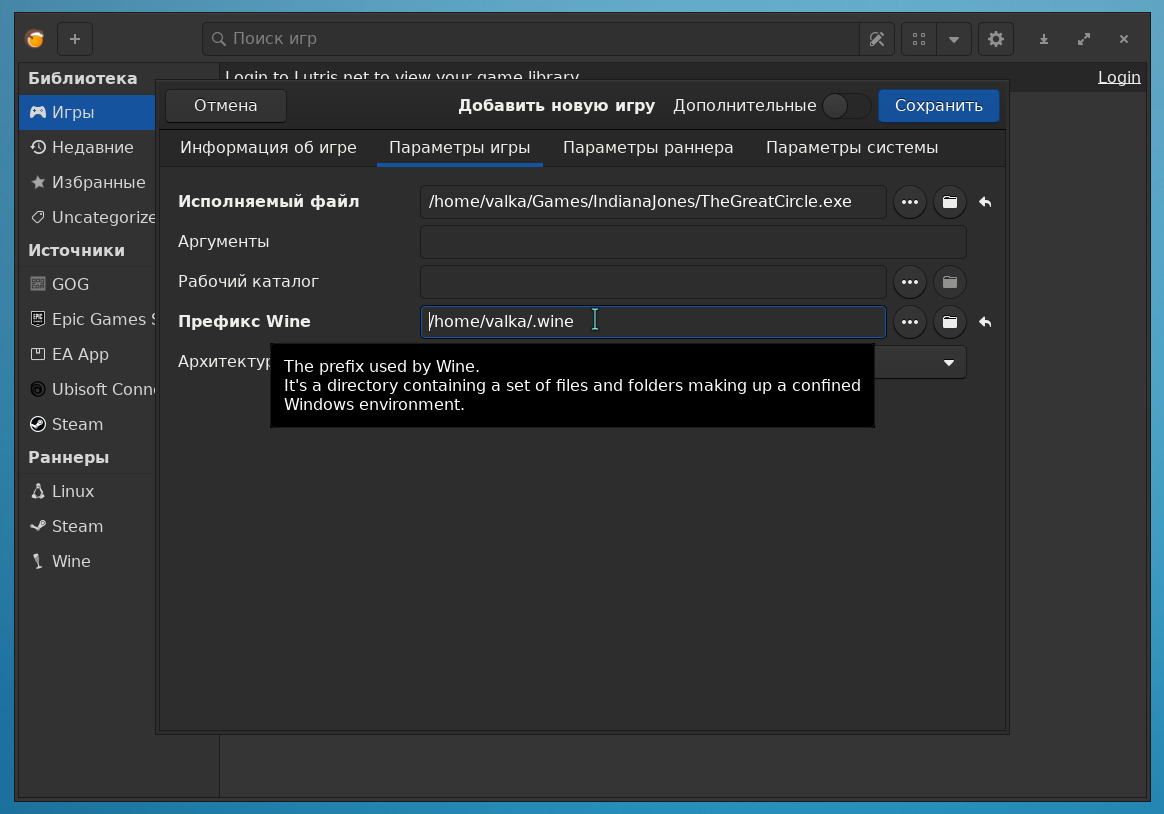Select EA App source

[x=87, y=354]
